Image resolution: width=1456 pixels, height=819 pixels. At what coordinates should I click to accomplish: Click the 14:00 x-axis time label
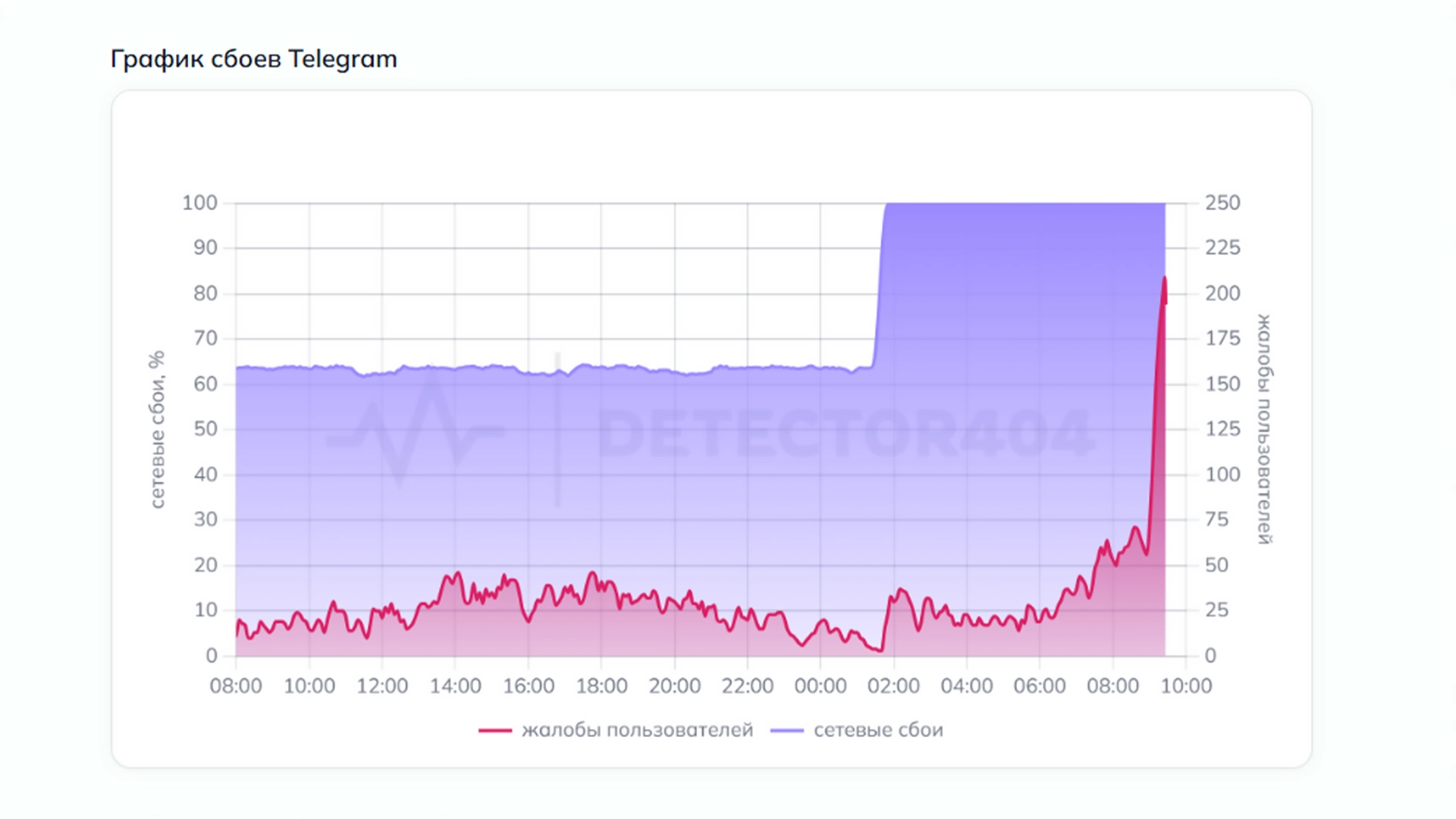[455, 686]
